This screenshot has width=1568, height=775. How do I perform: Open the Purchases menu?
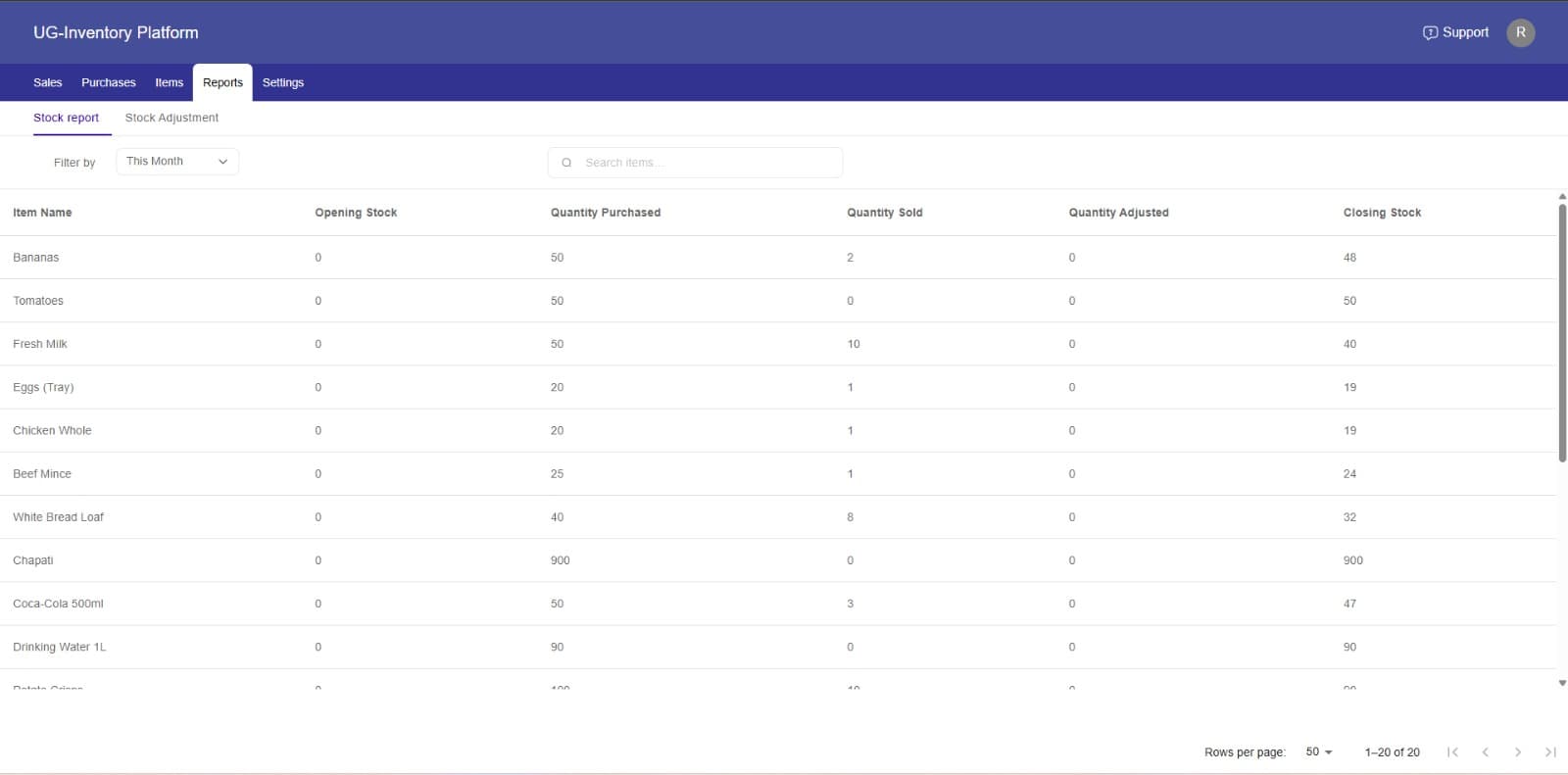(x=109, y=83)
